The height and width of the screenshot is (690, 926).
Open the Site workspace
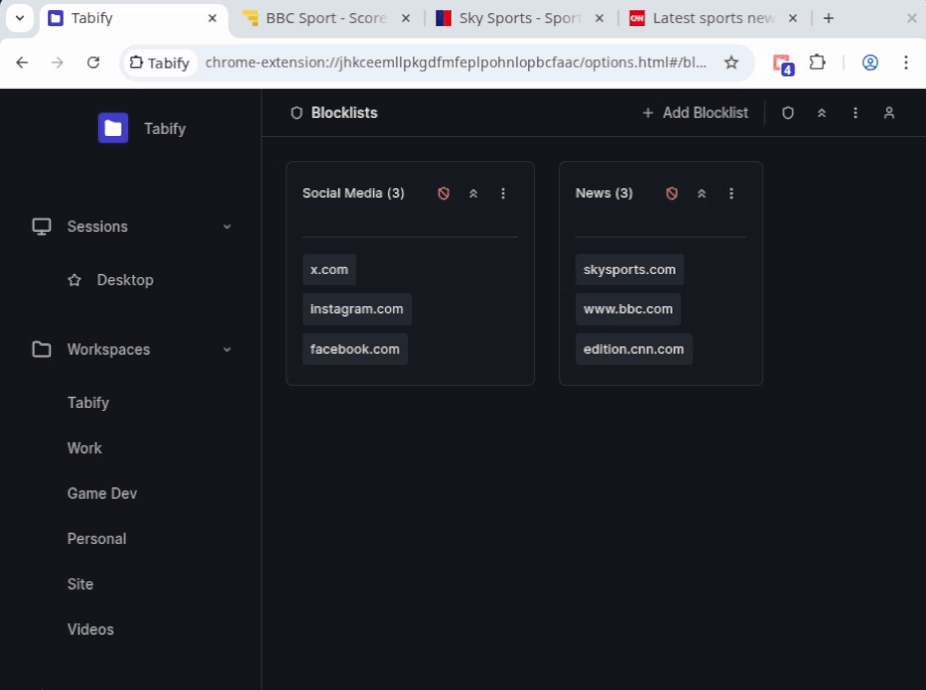(x=80, y=584)
